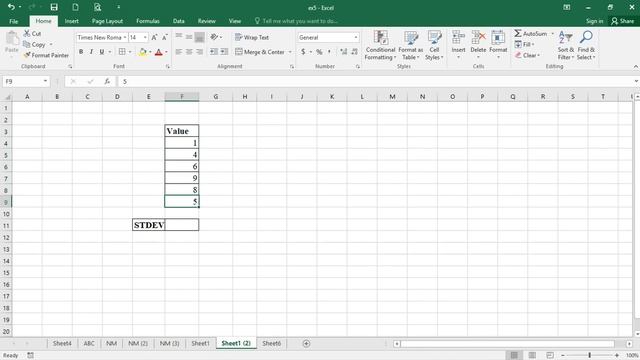
Task: Switch to the Formulas ribbon tab
Action: pos(148,21)
